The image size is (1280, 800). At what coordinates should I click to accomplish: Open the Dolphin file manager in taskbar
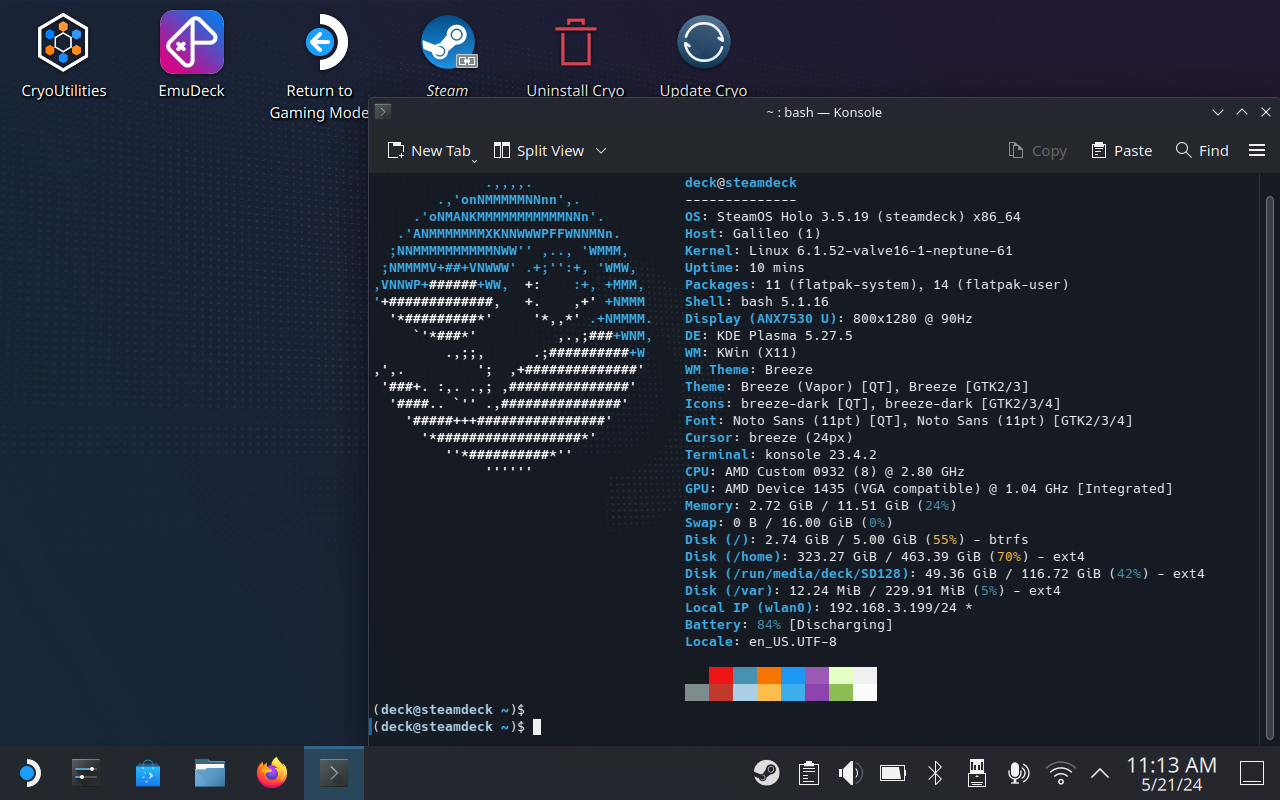pos(209,772)
